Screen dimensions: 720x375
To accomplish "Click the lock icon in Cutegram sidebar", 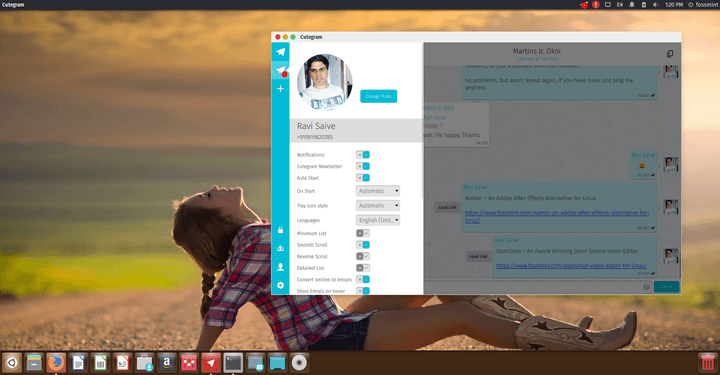I will pyautogui.click(x=280, y=230).
